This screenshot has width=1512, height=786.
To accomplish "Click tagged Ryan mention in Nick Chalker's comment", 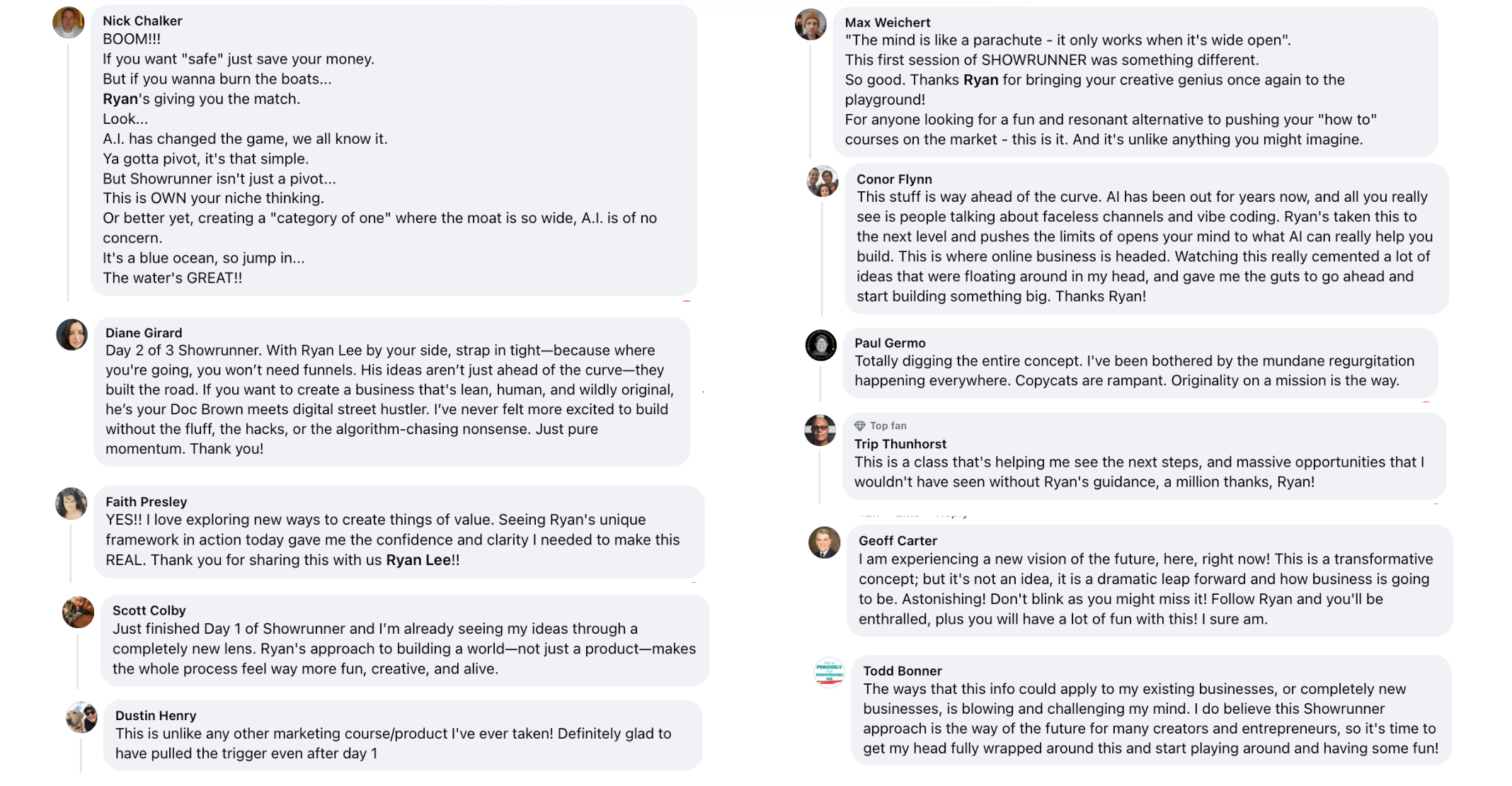I will [120, 99].
